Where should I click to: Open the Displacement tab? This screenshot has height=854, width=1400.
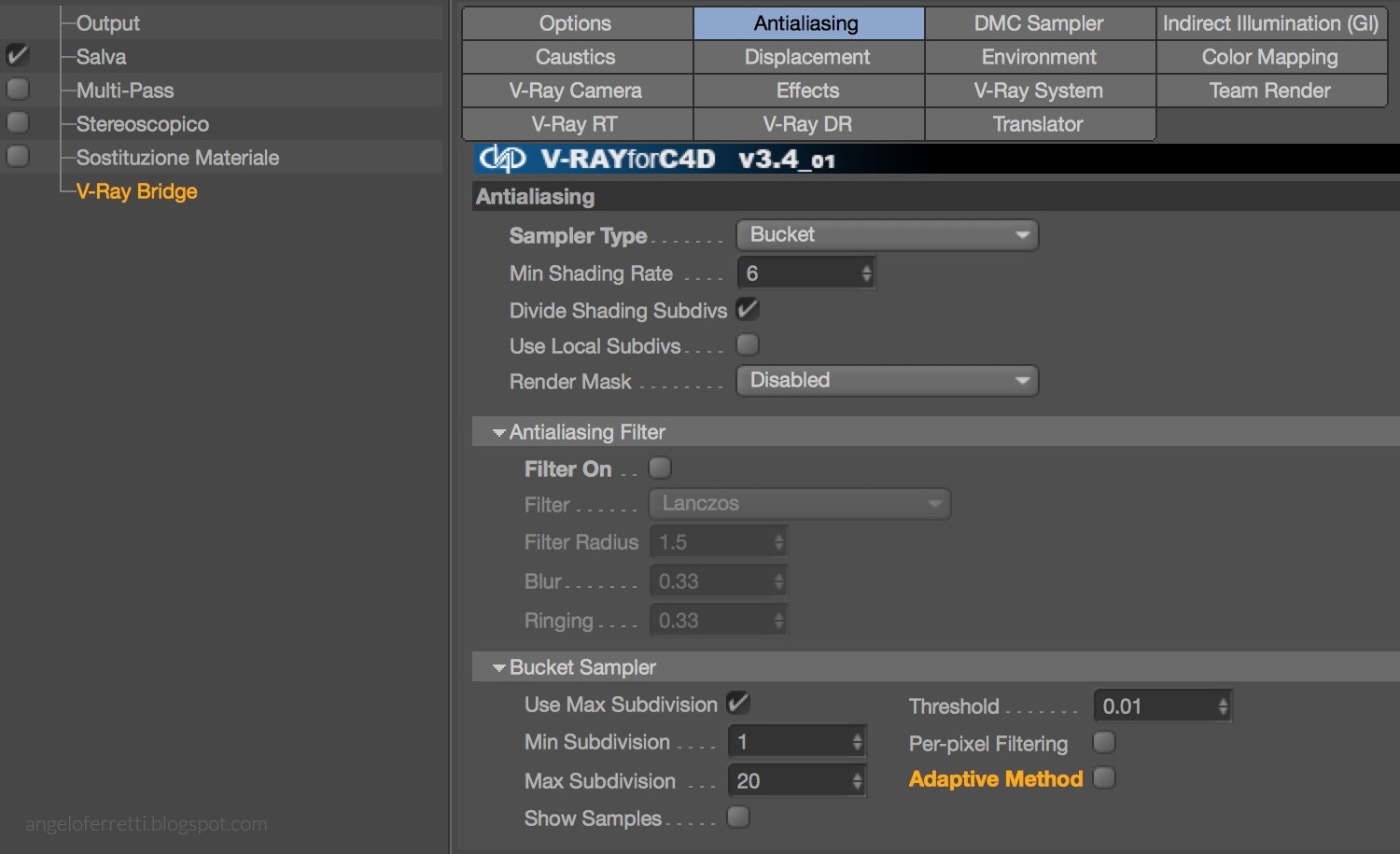[808, 57]
